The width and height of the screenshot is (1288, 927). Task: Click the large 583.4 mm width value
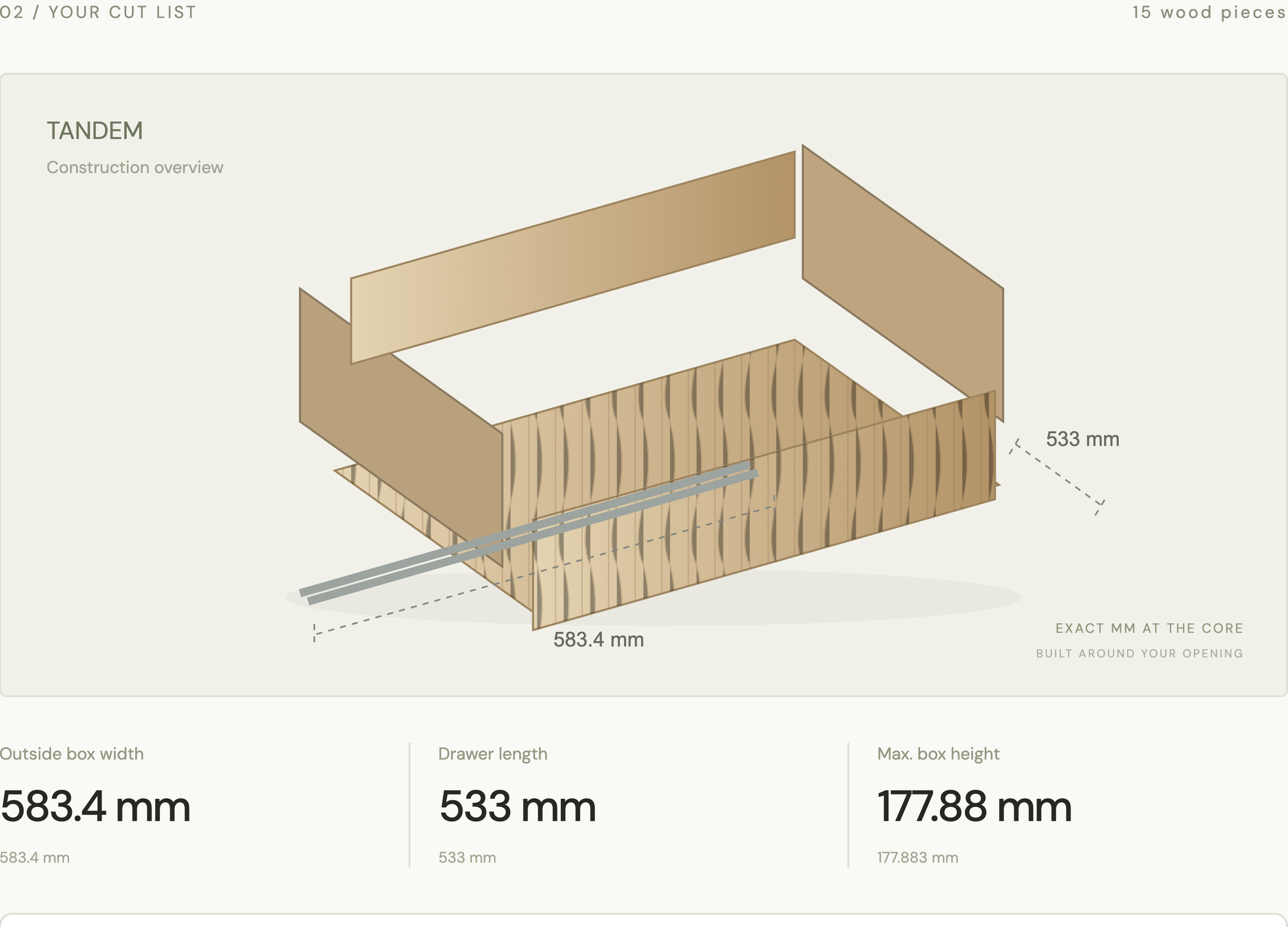tap(95, 806)
